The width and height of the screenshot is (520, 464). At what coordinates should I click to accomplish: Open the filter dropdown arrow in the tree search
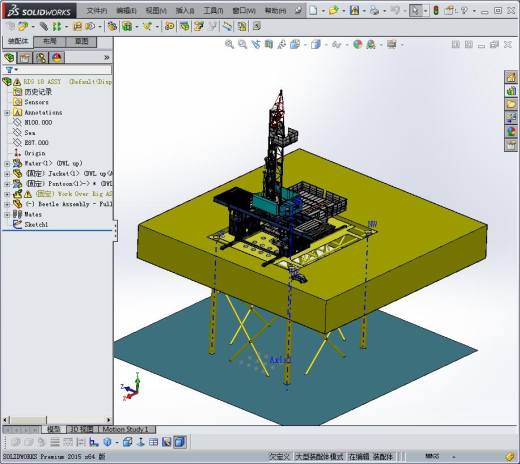click(x=16, y=70)
